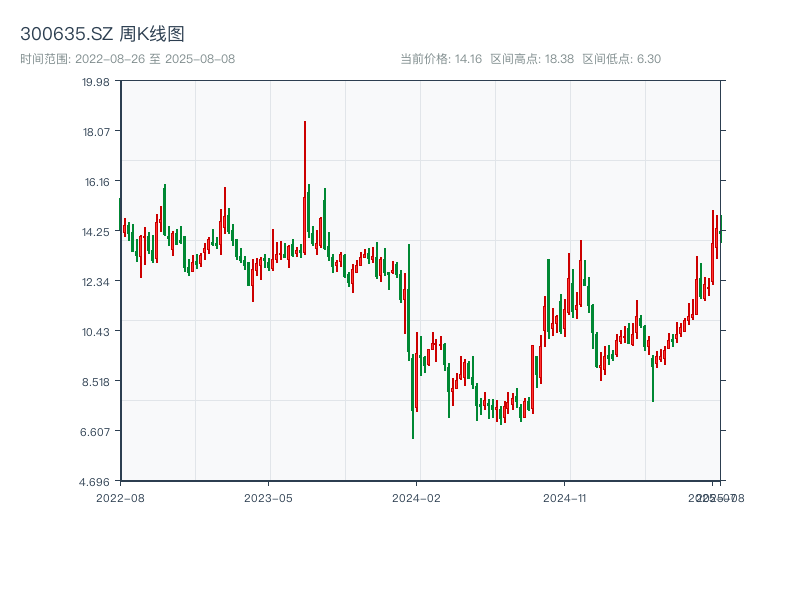The width and height of the screenshot is (800, 600).
Task: Click the 2022-08 x-axis date label
Action: (120, 497)
